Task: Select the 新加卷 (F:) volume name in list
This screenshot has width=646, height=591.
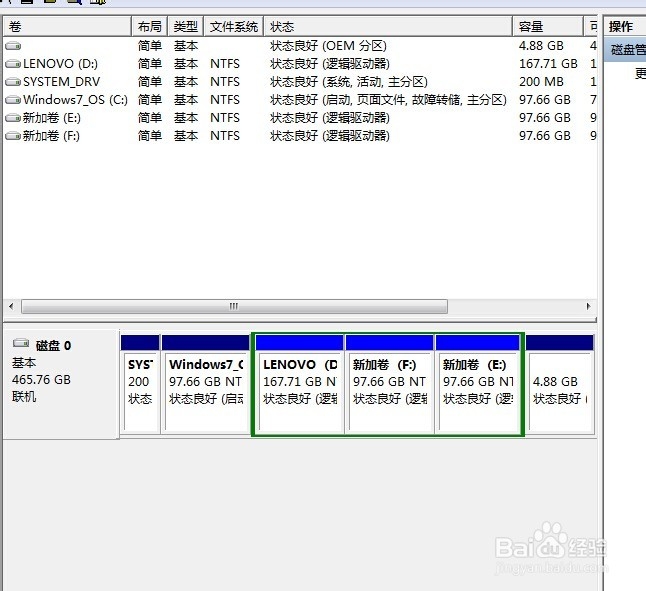Action: (x=51, y=135)
